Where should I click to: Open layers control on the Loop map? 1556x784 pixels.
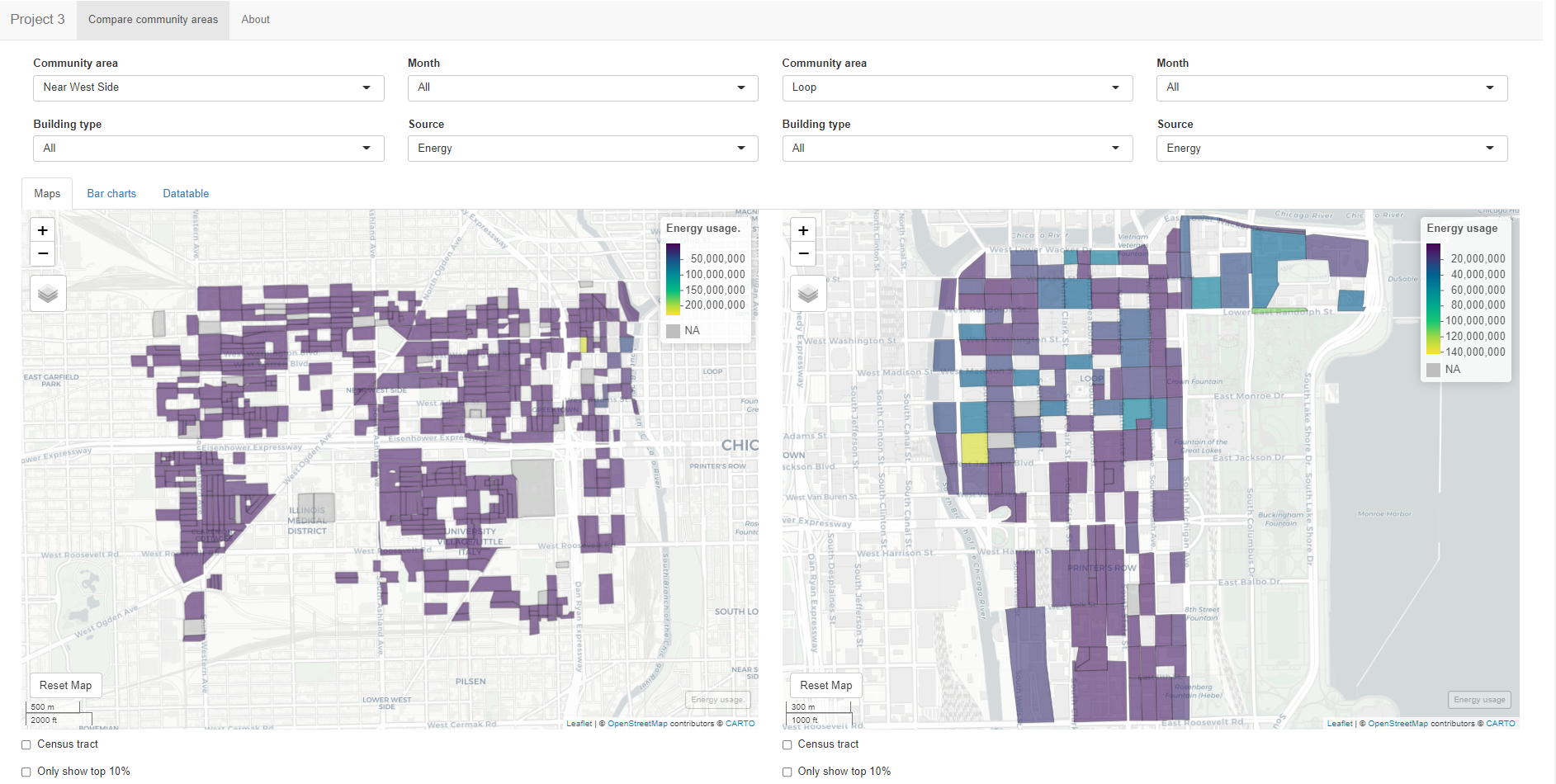tap(808, 294)
